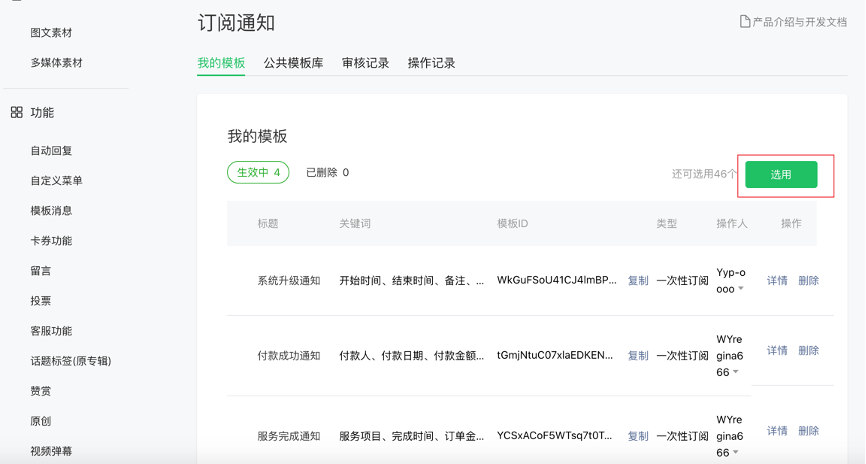Click the 我的模板 section heading

coord(257,136)
